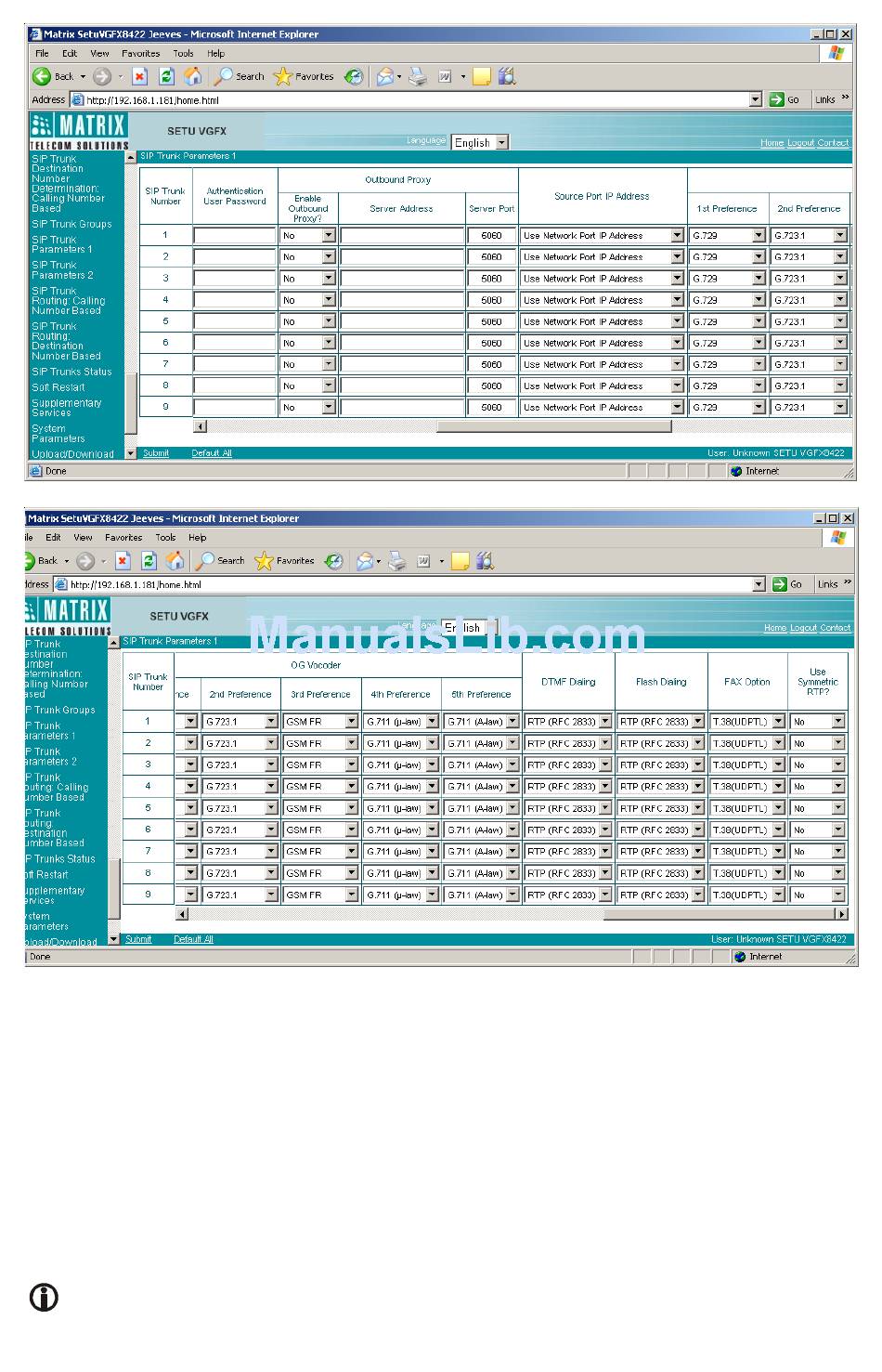The image size is (882, 1372).
Task: Click horizontal scrollbar thumb in upper window table
Action: click(553, 426)
